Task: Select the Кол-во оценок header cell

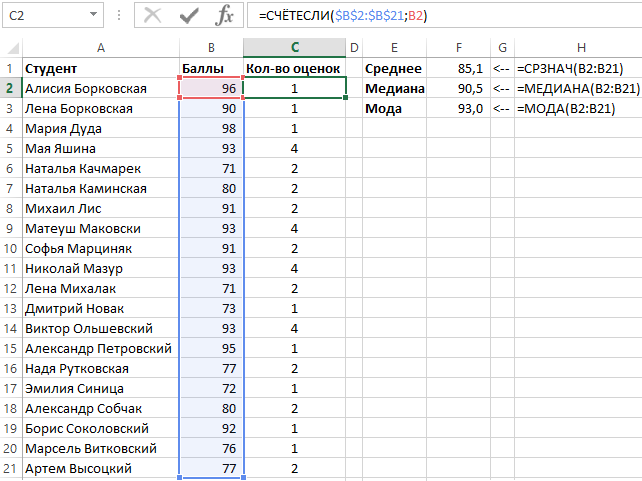Action: [294, 68]
